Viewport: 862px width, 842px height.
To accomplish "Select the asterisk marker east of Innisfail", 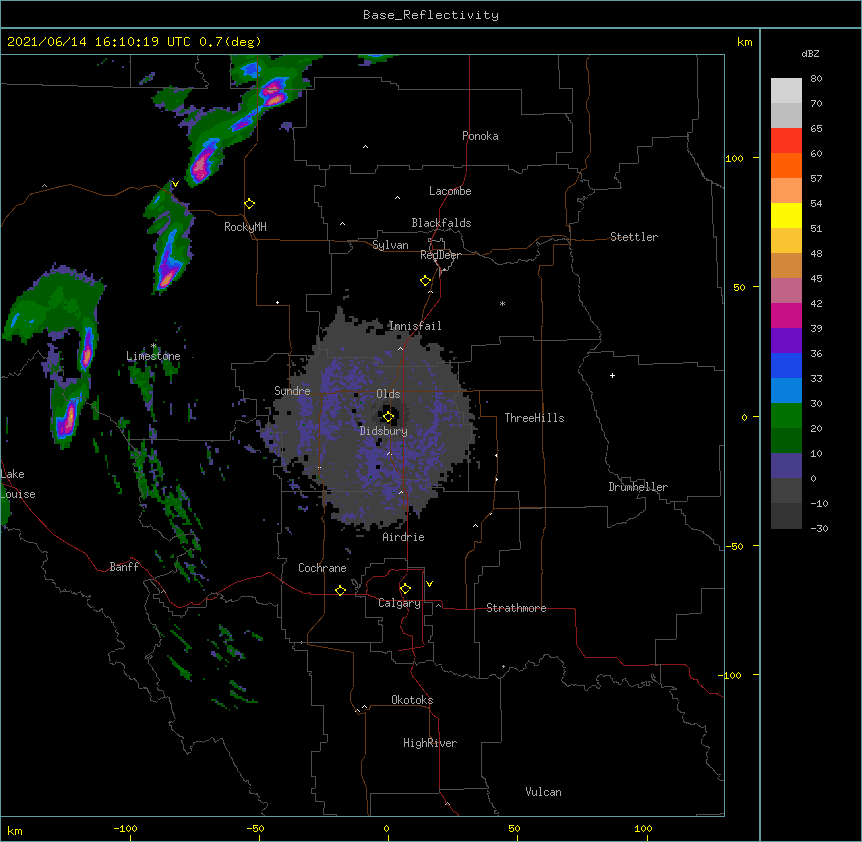I will click(502, 303).
